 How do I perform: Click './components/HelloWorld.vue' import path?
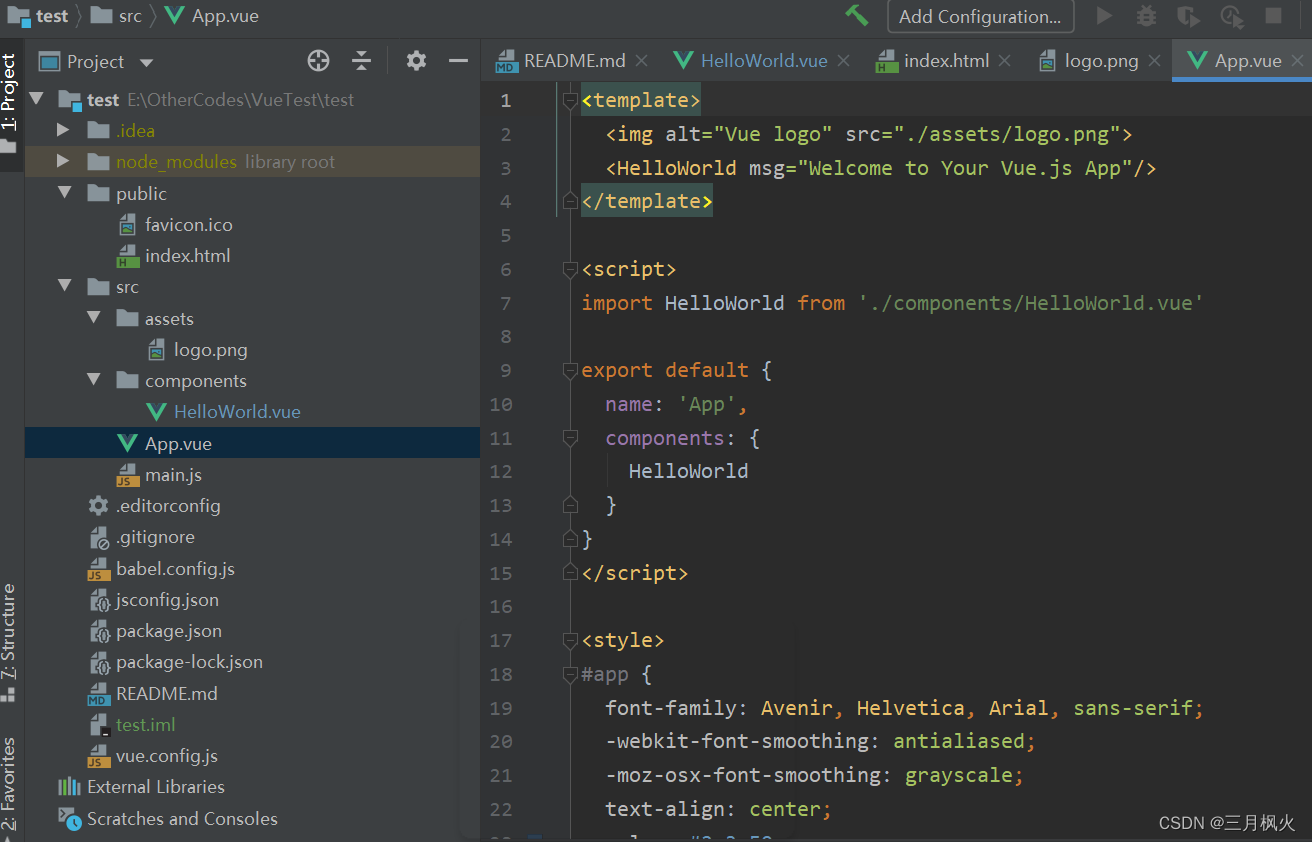(x=1030, y=303)
